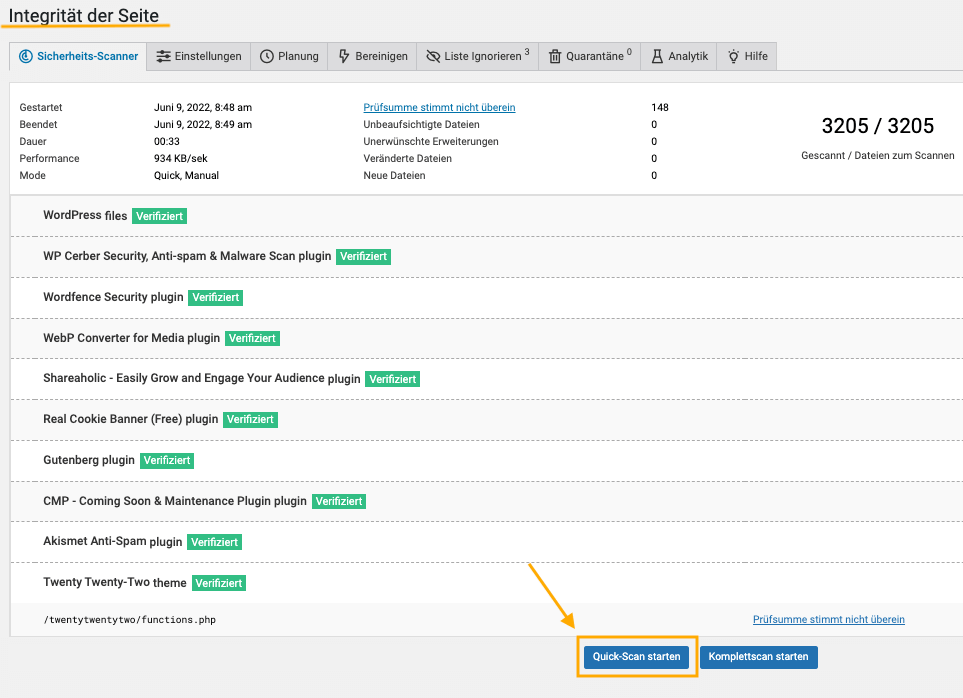The image size is (963, 698).
Task: Click Verifiziert badge beside Wordfence Security plugin
Action: click(x=216, y=298)
